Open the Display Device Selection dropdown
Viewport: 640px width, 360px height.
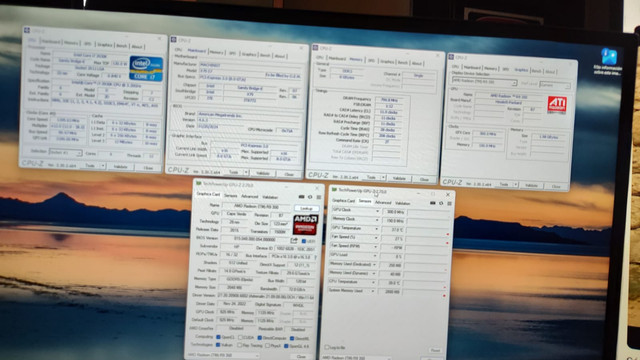tap(484, 82)
